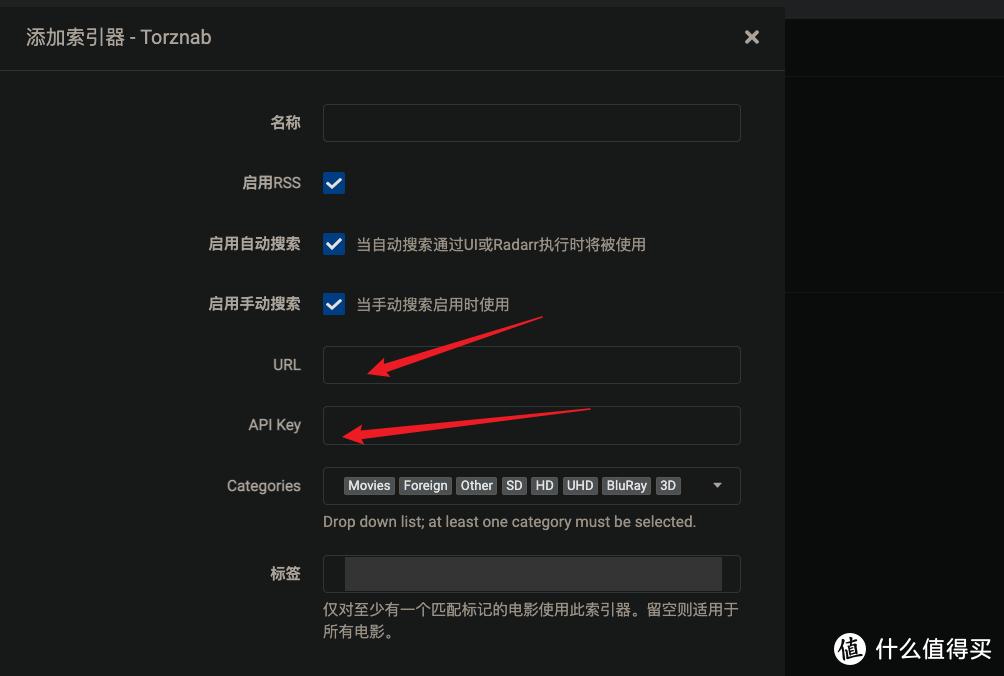Screen dimensions: 1004x676
Task: Select the 3D category badge
Action: (x=667, y=485)
